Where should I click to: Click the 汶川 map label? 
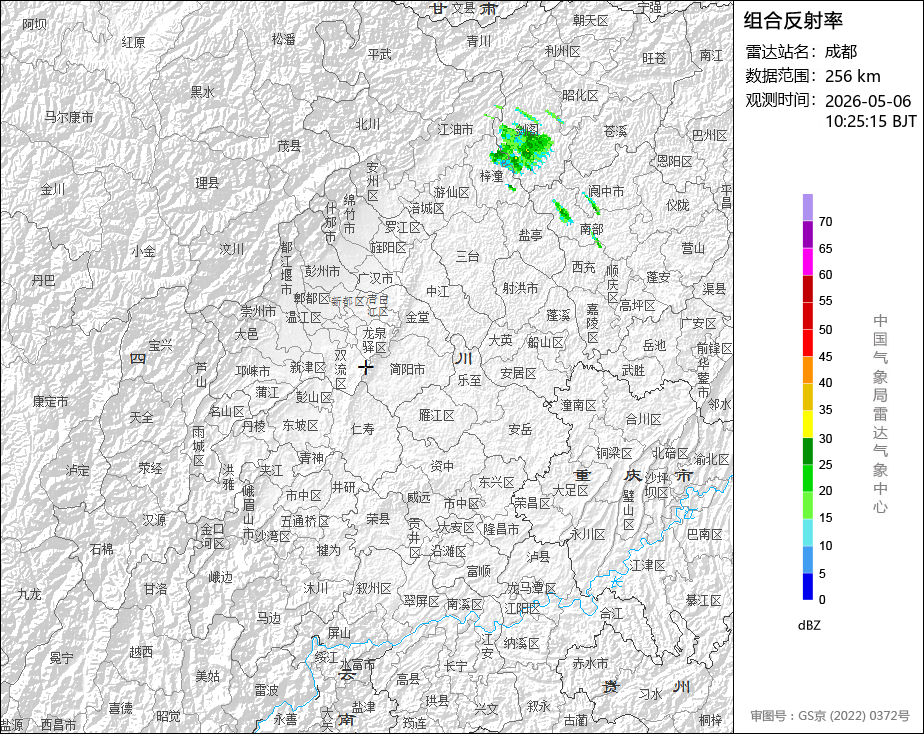click(232, 249)
